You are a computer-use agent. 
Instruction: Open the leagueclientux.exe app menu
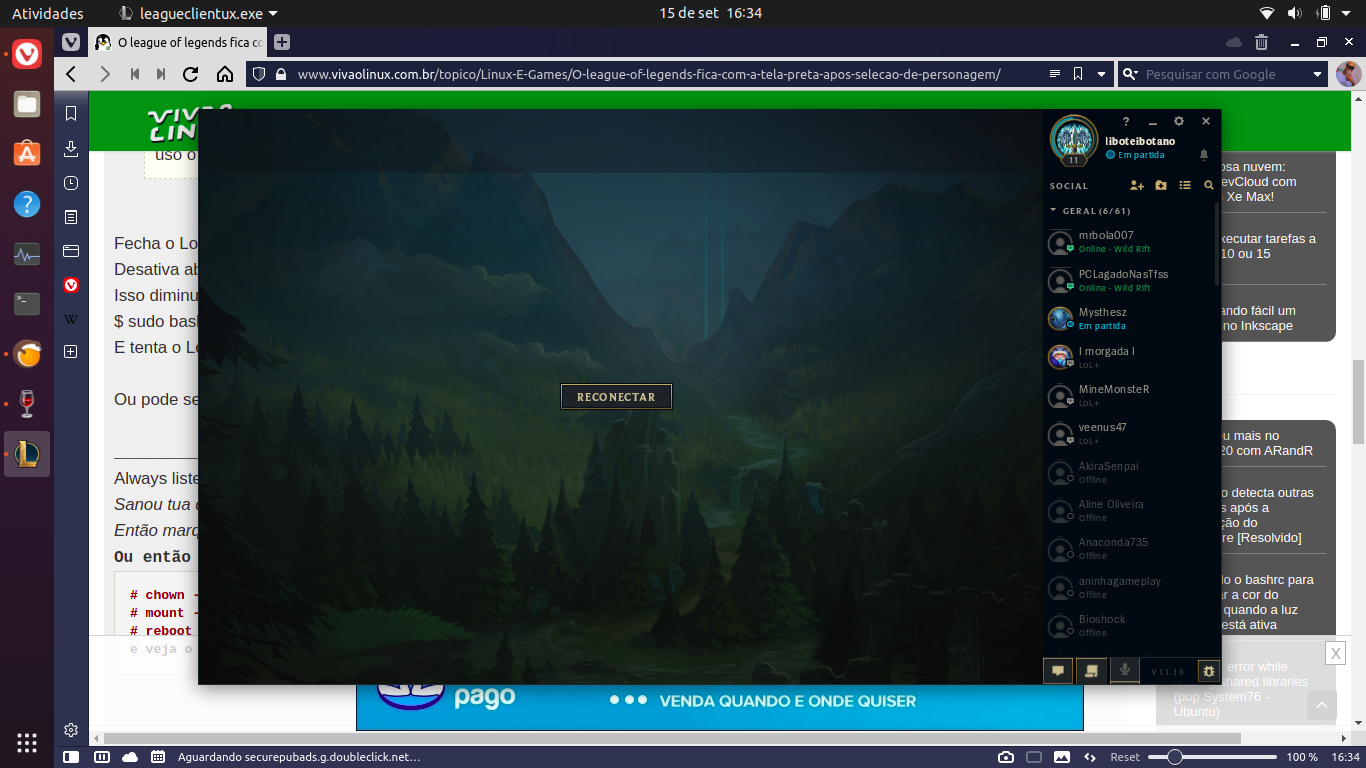[x=198, y=13]
